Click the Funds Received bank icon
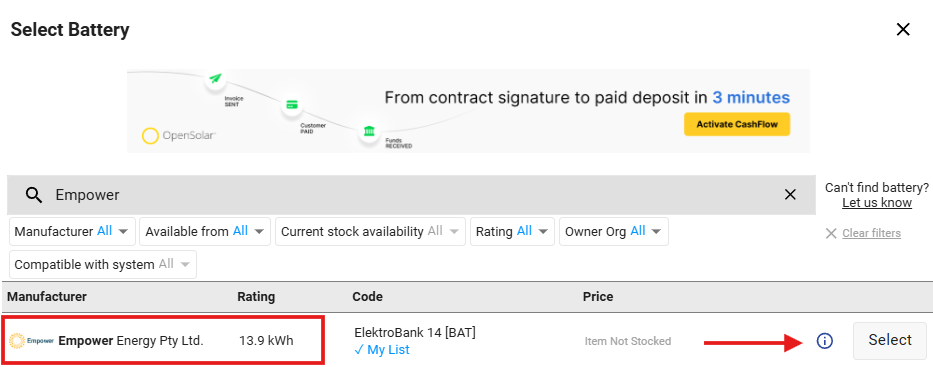Screen dimensions: 933x367 click(369, 131)
